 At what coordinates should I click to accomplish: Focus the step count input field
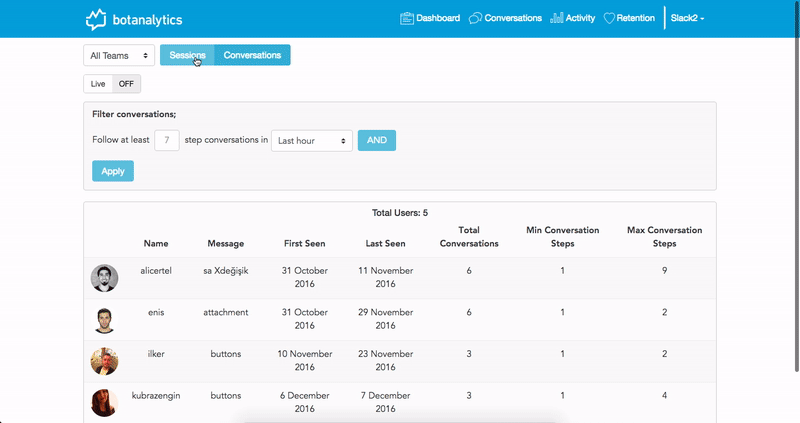167,140
